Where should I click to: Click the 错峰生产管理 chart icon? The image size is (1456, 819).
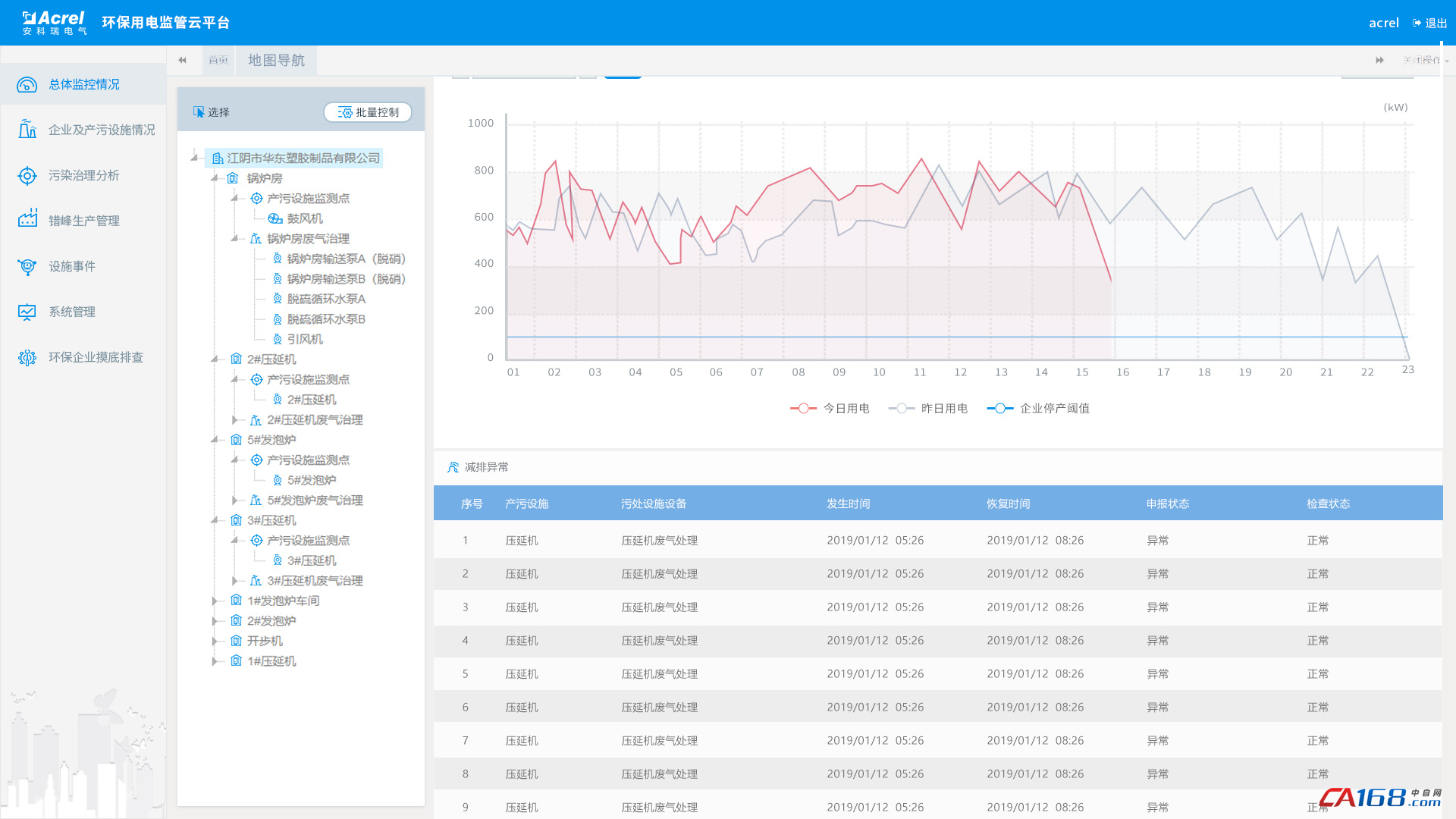point(27,220)
